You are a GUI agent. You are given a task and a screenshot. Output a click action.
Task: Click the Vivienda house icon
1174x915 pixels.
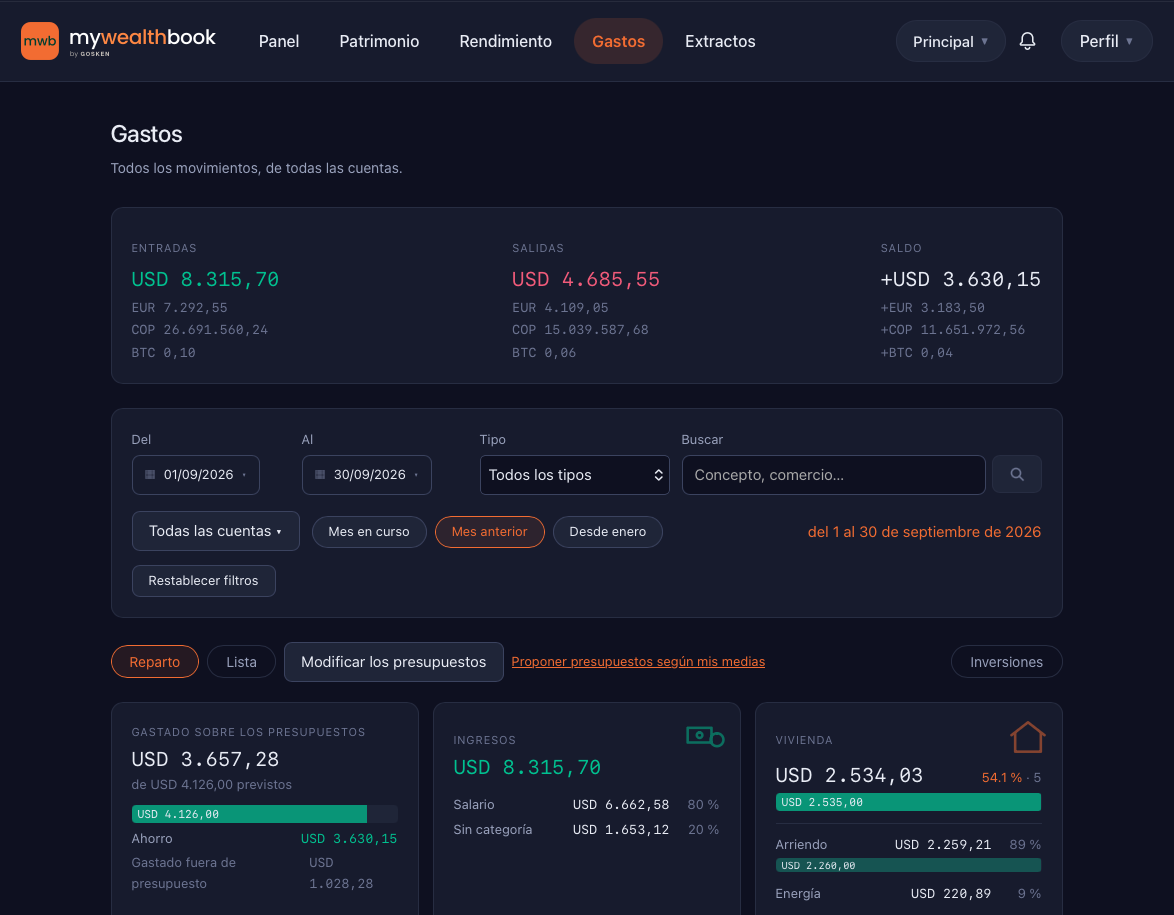[x=1027, y=737]
